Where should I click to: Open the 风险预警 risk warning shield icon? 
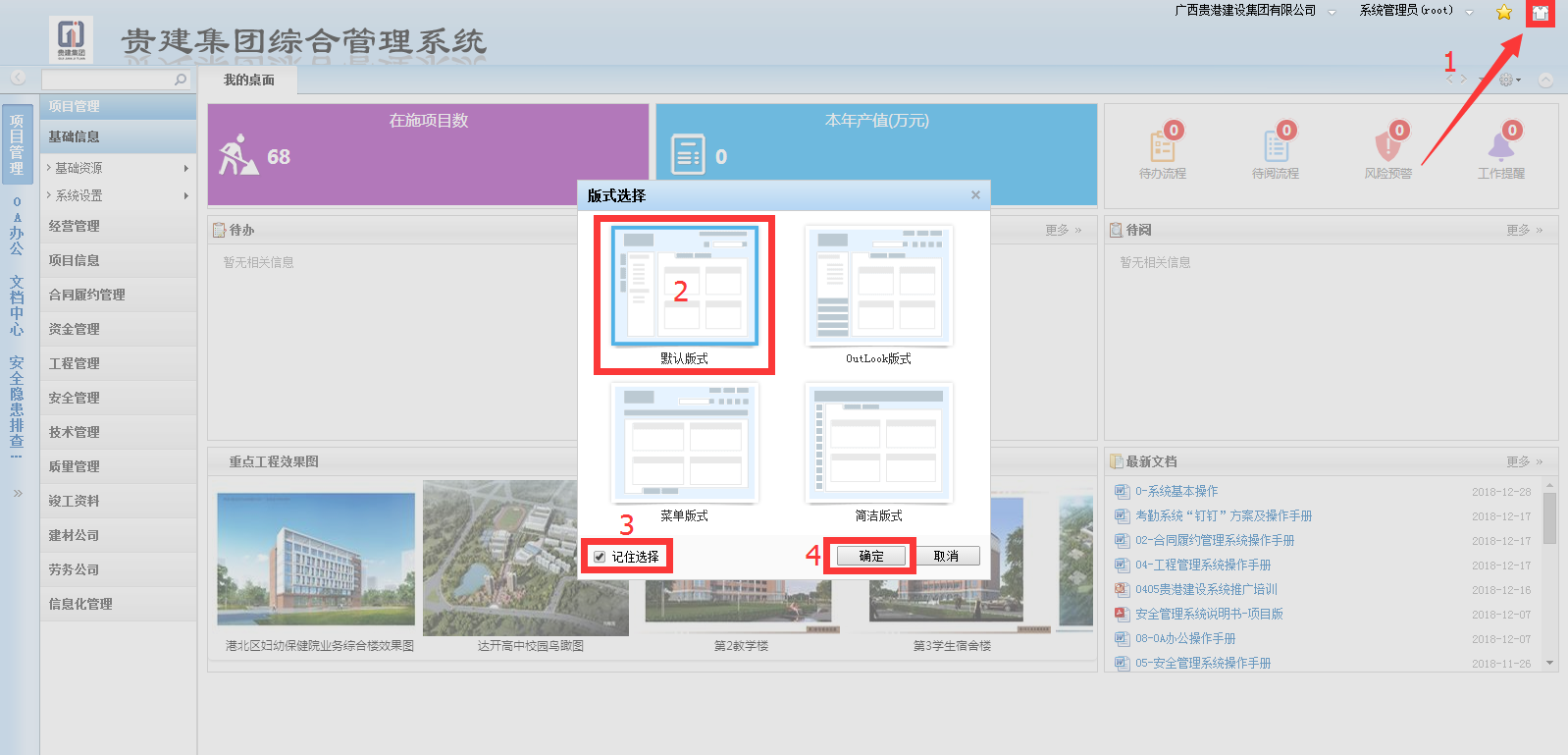tap(1387, 147)
